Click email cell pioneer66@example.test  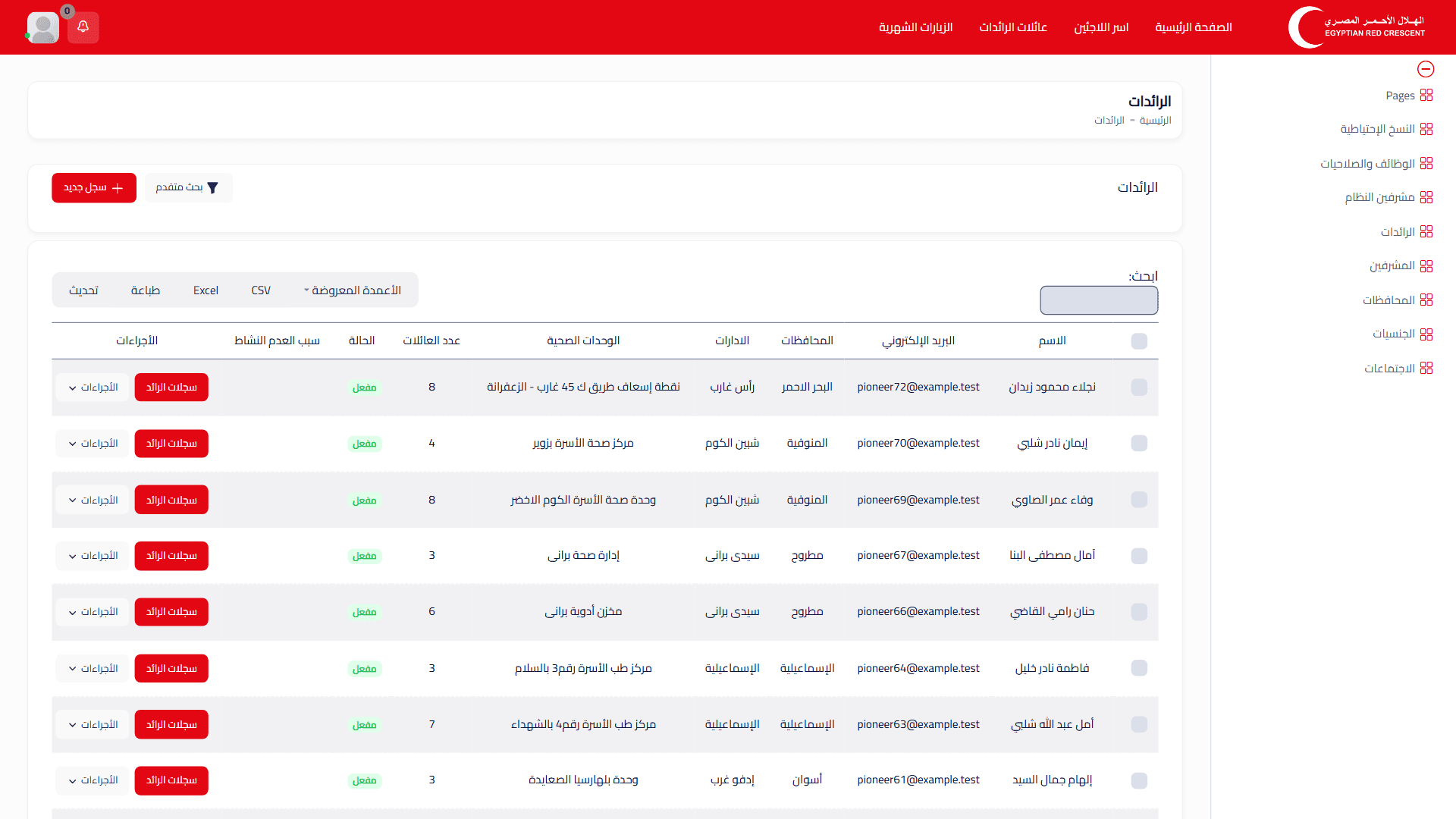[x=918, y=611]
